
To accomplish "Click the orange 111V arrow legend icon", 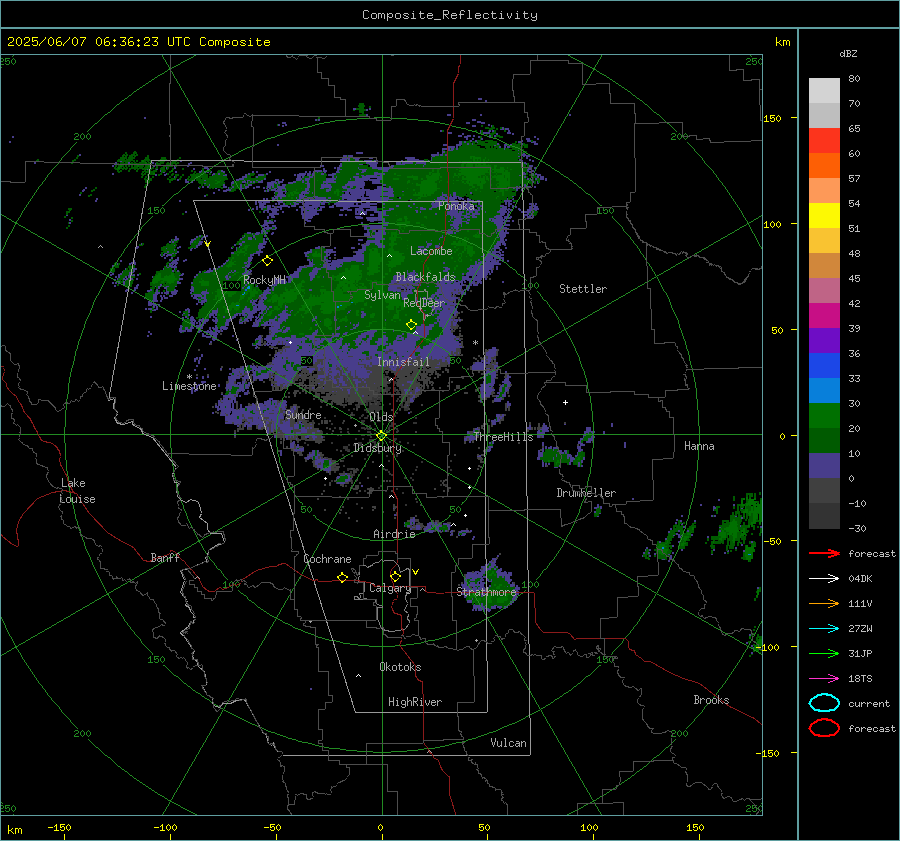I will click(824, 603).
